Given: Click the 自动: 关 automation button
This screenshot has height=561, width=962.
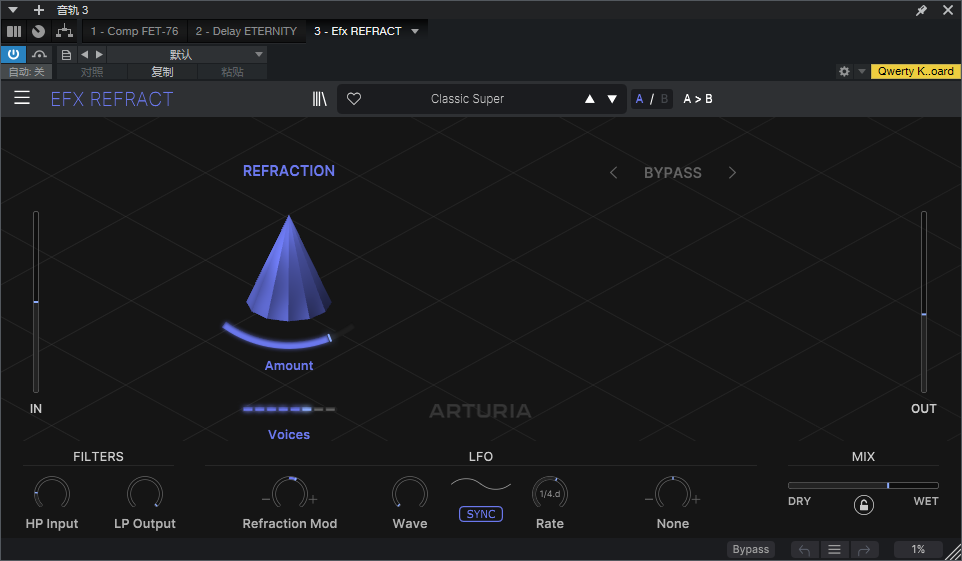Looking at the screenshot, I should click(x=26, y=72).
